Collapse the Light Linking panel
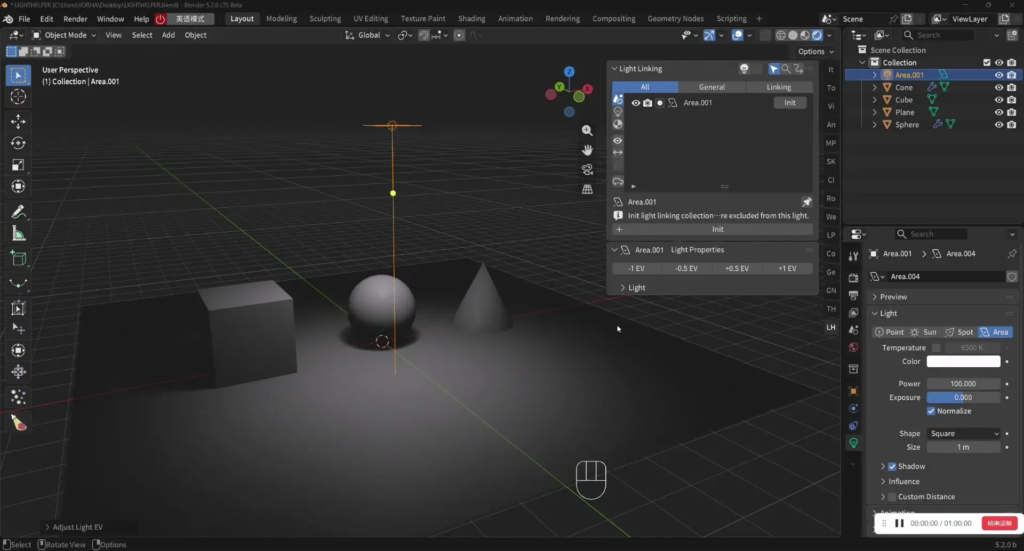This screenshot has width=1024, height=551. 615,69
